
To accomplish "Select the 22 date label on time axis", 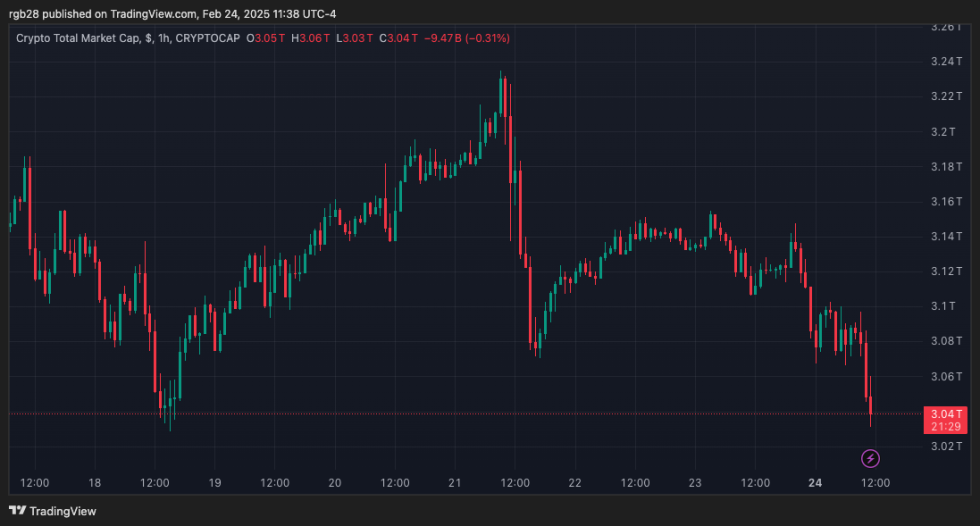I will 575,483.
